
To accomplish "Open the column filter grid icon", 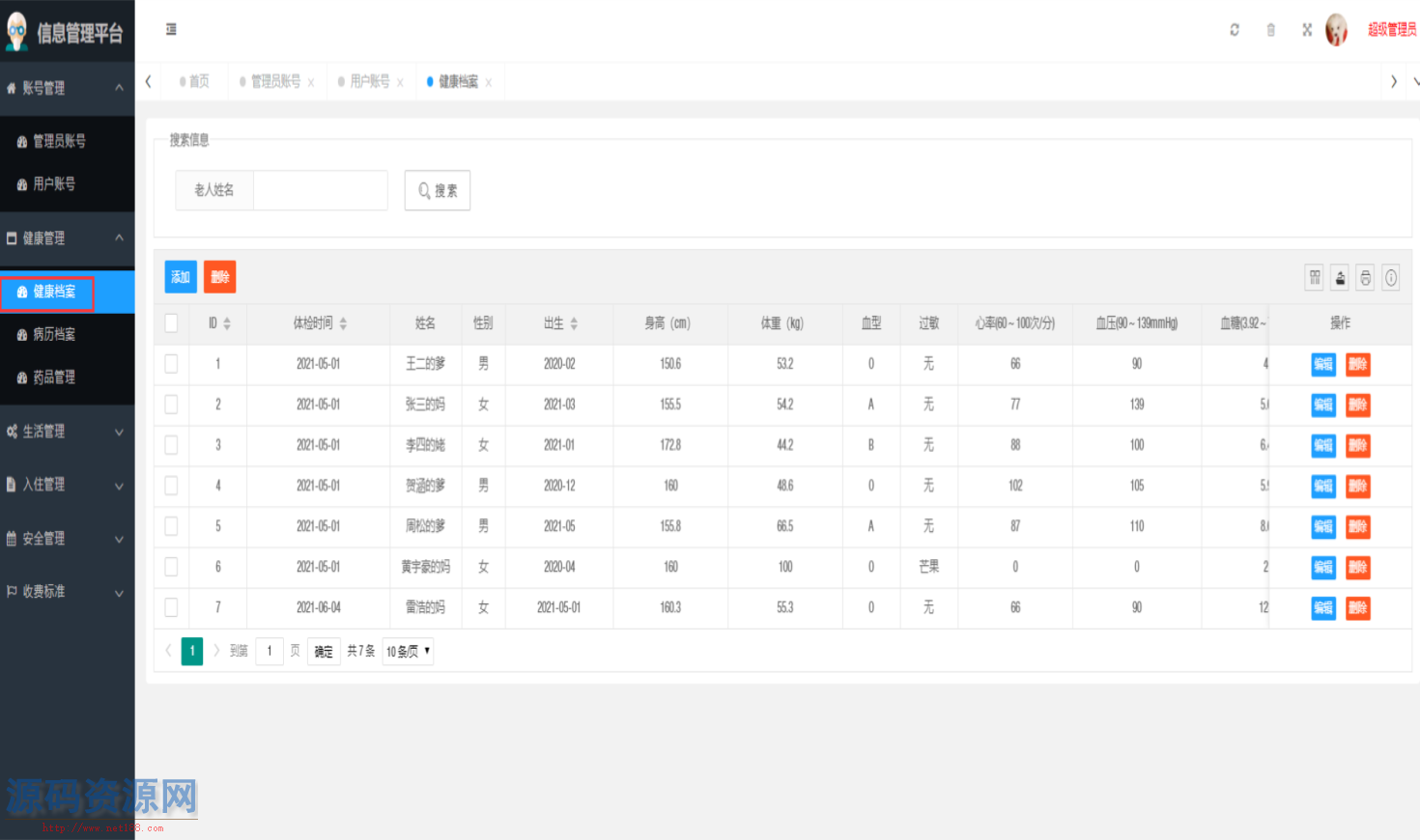I will 1315,278.
